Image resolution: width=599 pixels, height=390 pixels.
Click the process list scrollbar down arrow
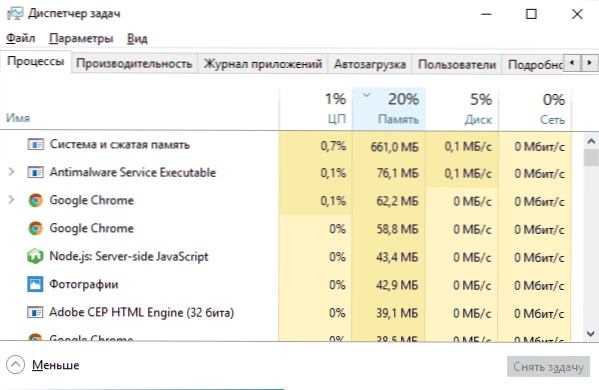(591, 333)
